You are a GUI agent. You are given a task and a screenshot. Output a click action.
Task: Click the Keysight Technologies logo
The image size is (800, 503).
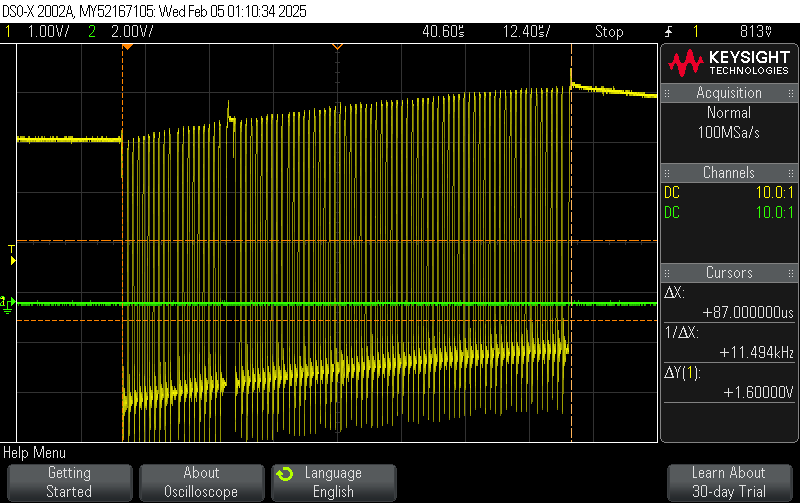coord(728,63)
